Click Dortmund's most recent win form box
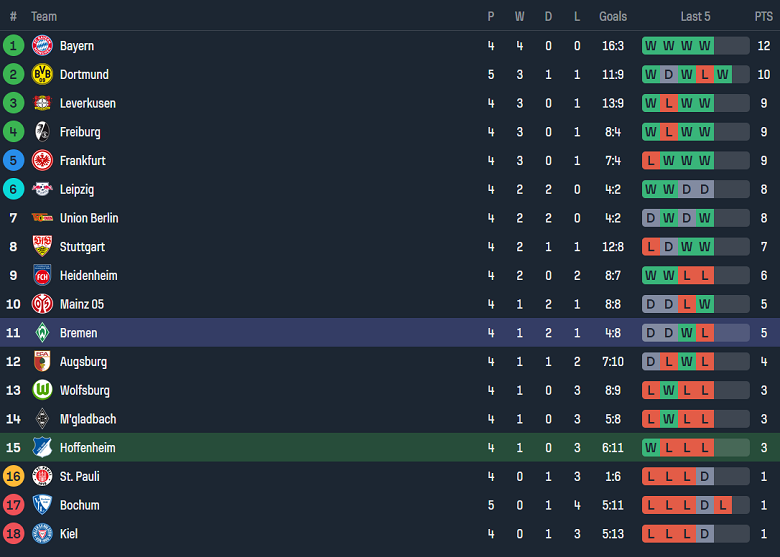Image resolution: width=780 pixels, height=557 pixels. 723,74
